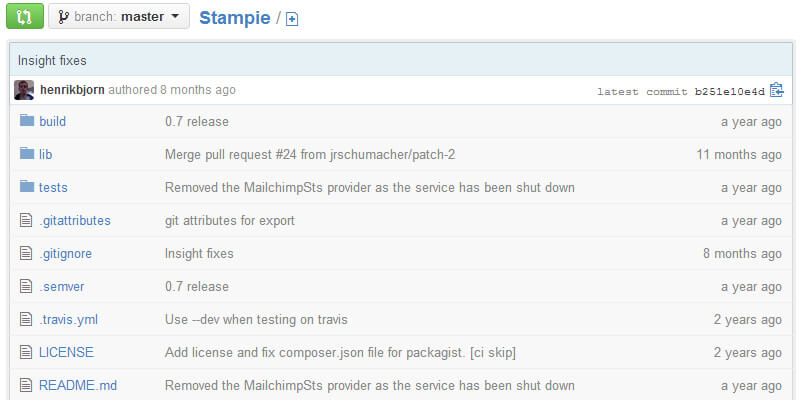This screenshot has width=800, height=400.
Task: Open the branch: master dropdown
Action: coord(119,17)
